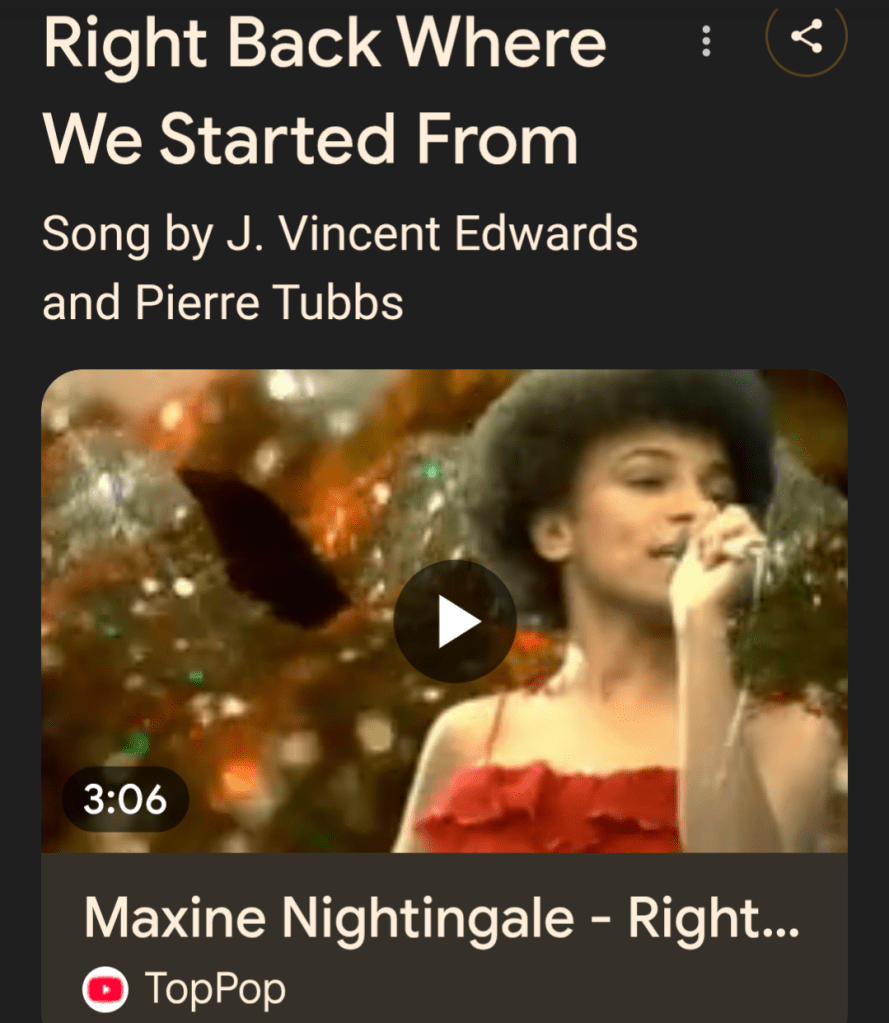Click the red YouTube logo icon
The width and height of the screenshot is (889, 1023).
coord(105,989)
